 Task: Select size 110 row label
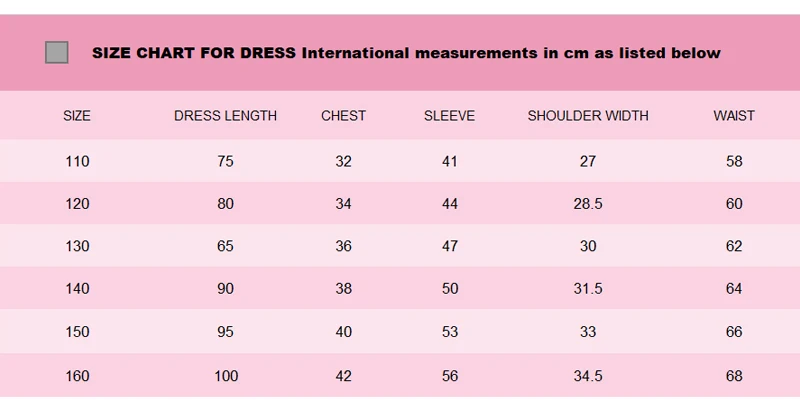point(78,161)
